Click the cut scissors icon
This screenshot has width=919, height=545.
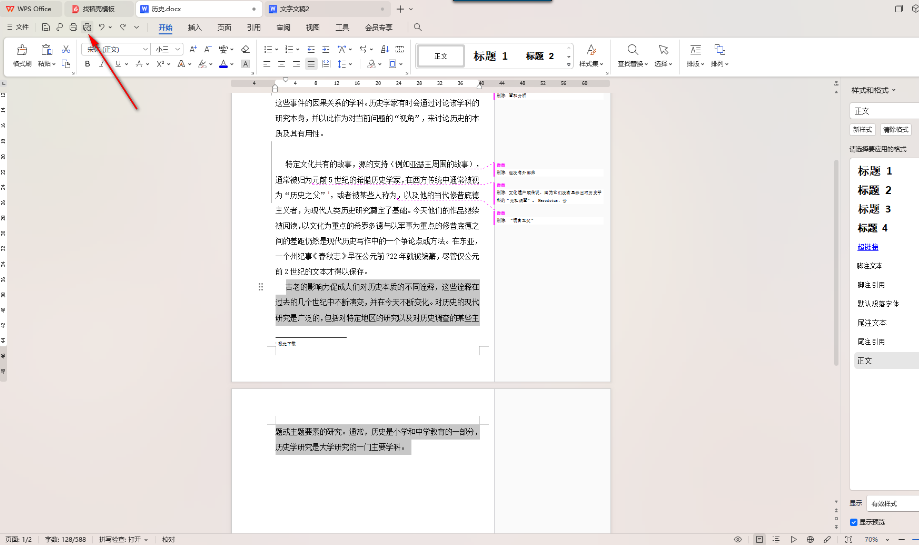point(65,49)
